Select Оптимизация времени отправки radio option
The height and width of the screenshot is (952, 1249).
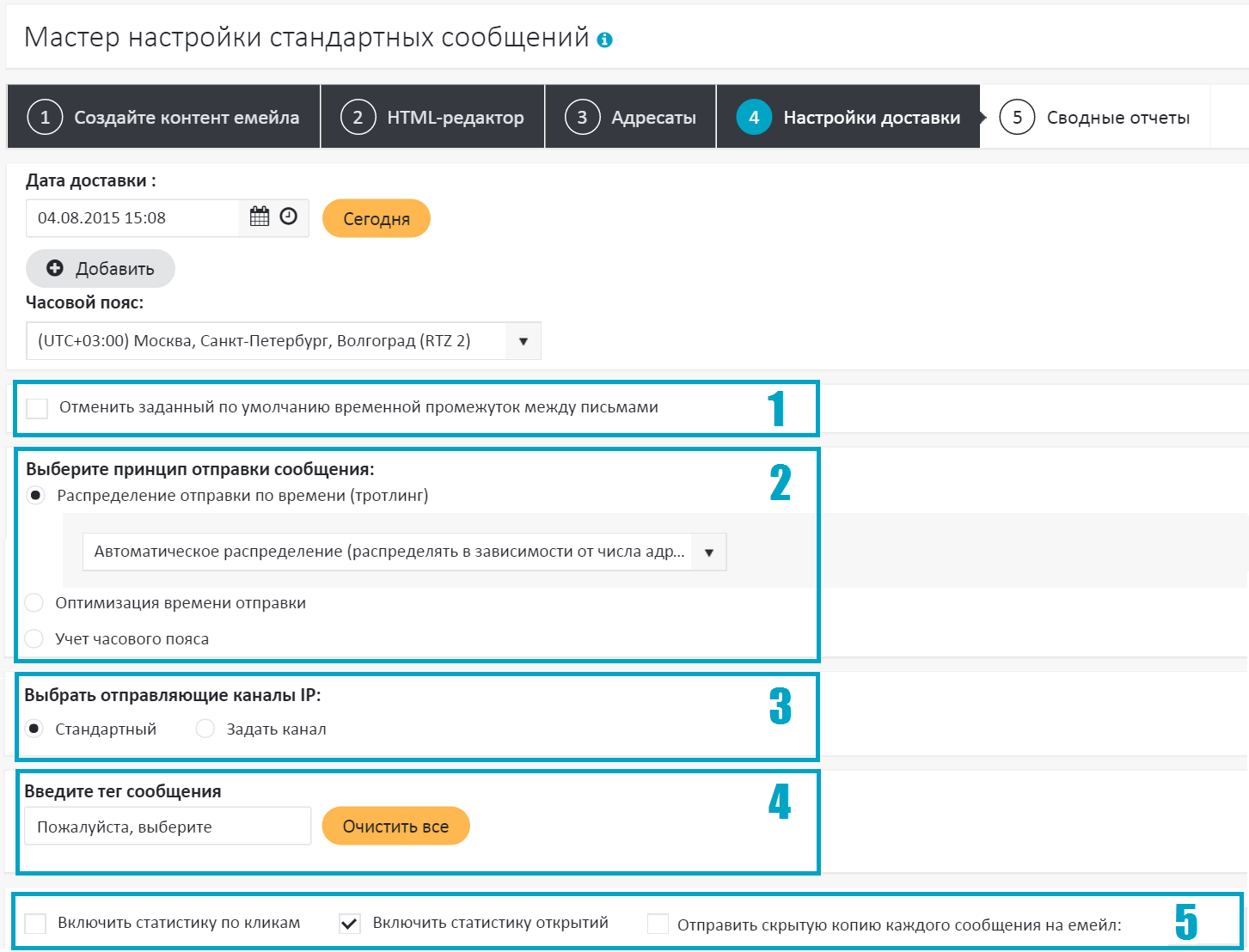pos(34,603)
